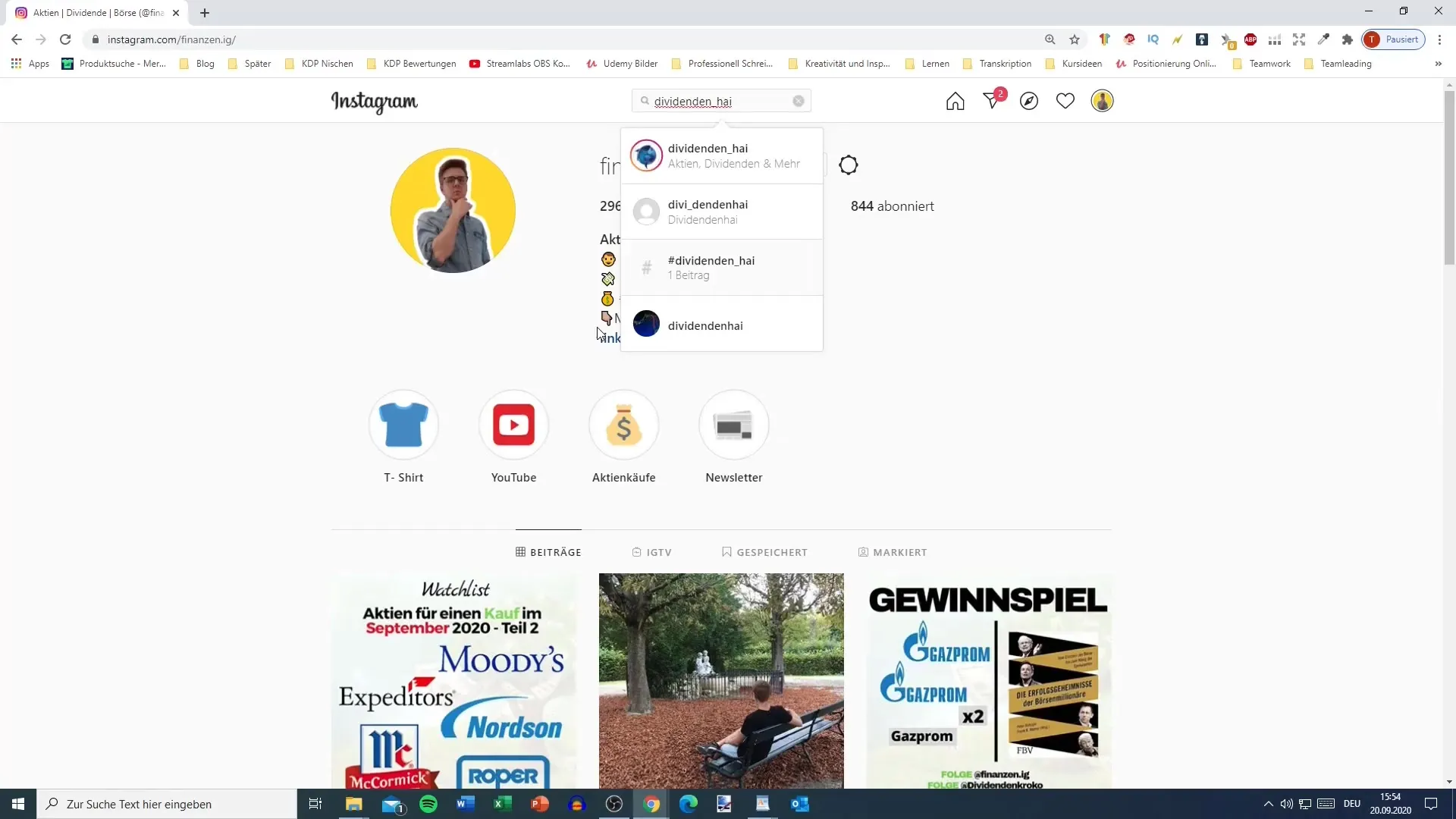Go back in browser history
1456x819 pixels.
click(x=17, y=39)
